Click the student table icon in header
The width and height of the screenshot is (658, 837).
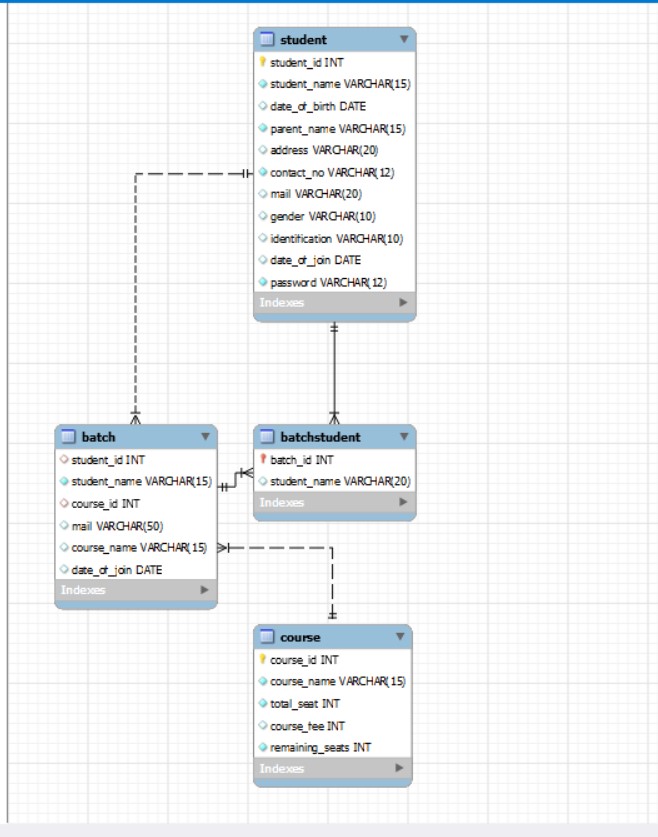[267, 39]
